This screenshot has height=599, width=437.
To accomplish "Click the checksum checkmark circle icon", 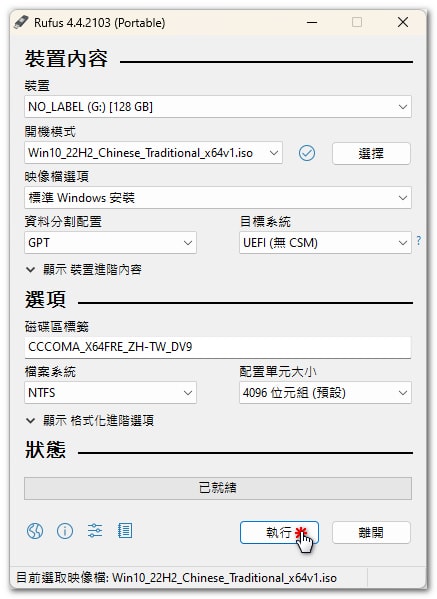I will click(307, 153).
